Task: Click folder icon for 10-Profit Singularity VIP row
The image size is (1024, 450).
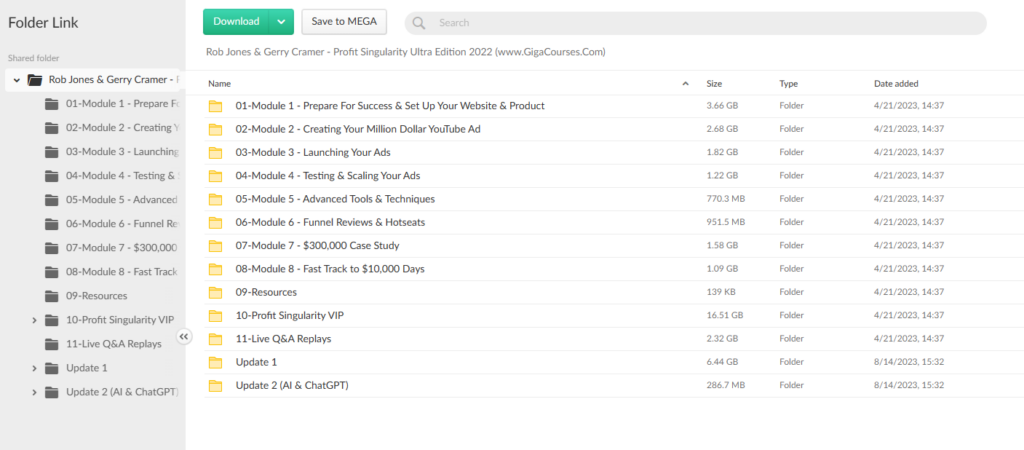Action: [214, 316]
